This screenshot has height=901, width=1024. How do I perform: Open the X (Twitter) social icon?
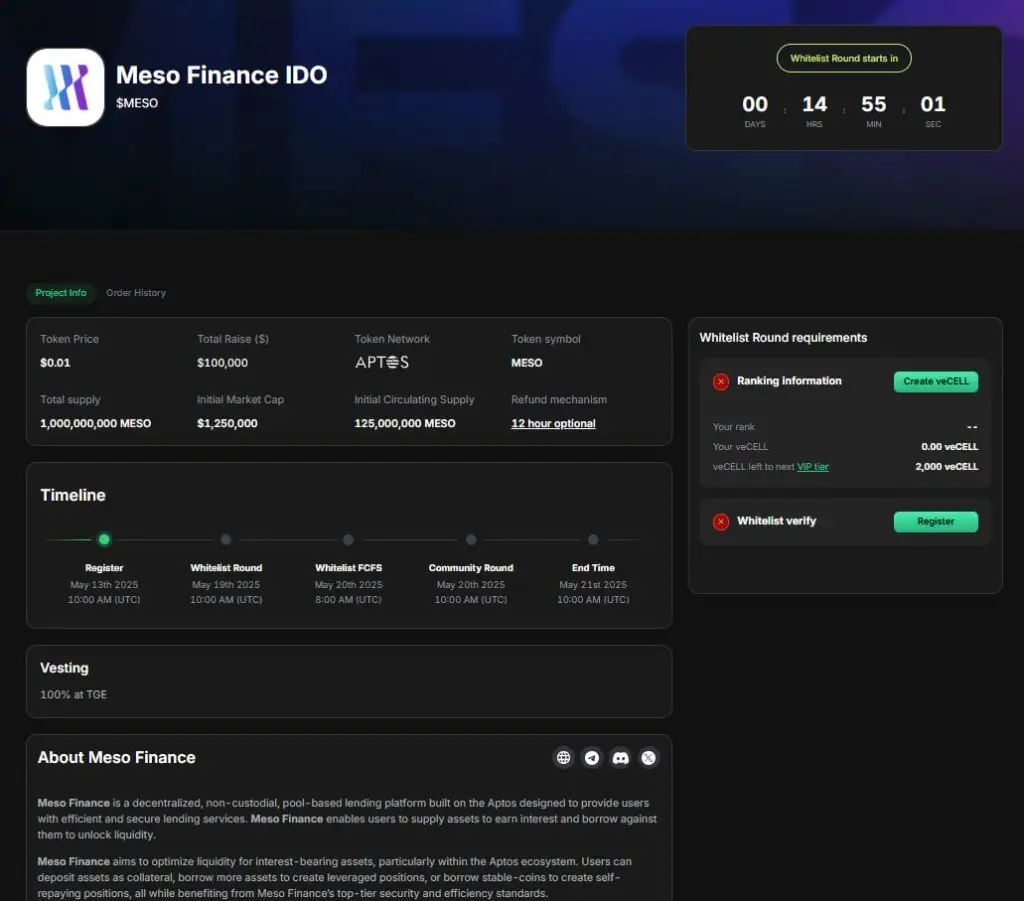pos(649,758)
